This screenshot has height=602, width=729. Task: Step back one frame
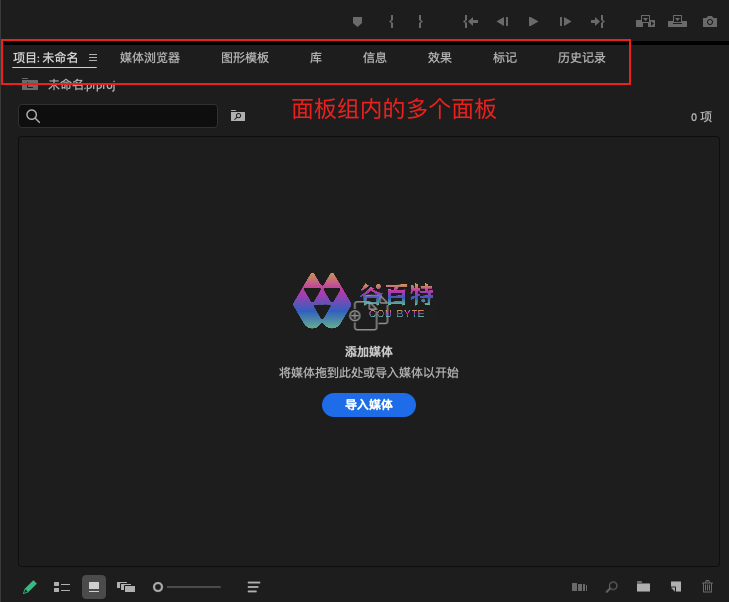pos(502,21)
